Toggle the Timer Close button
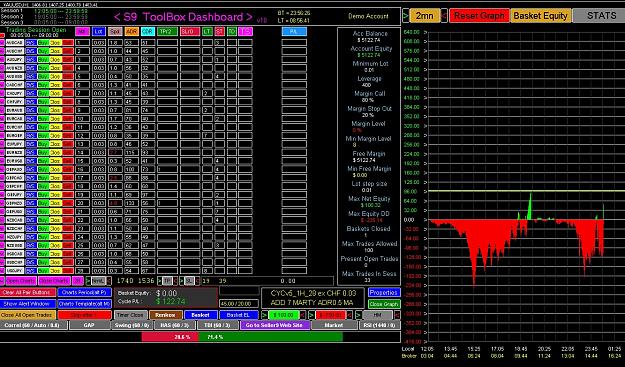 (x=131, y=315)
